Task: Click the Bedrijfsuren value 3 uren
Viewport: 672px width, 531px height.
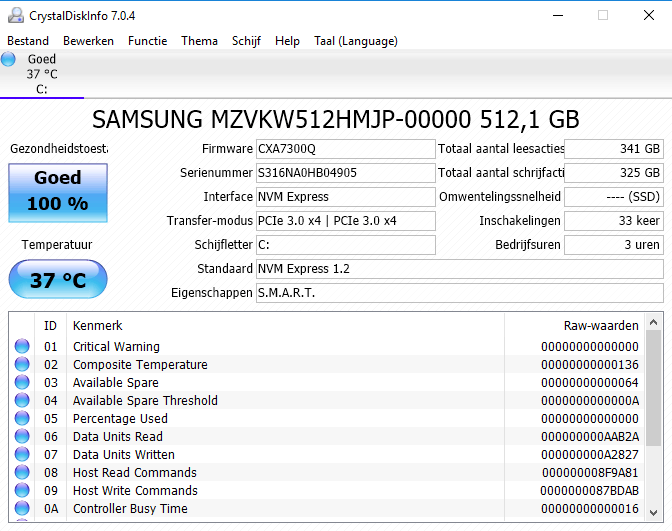Action: 614,245
